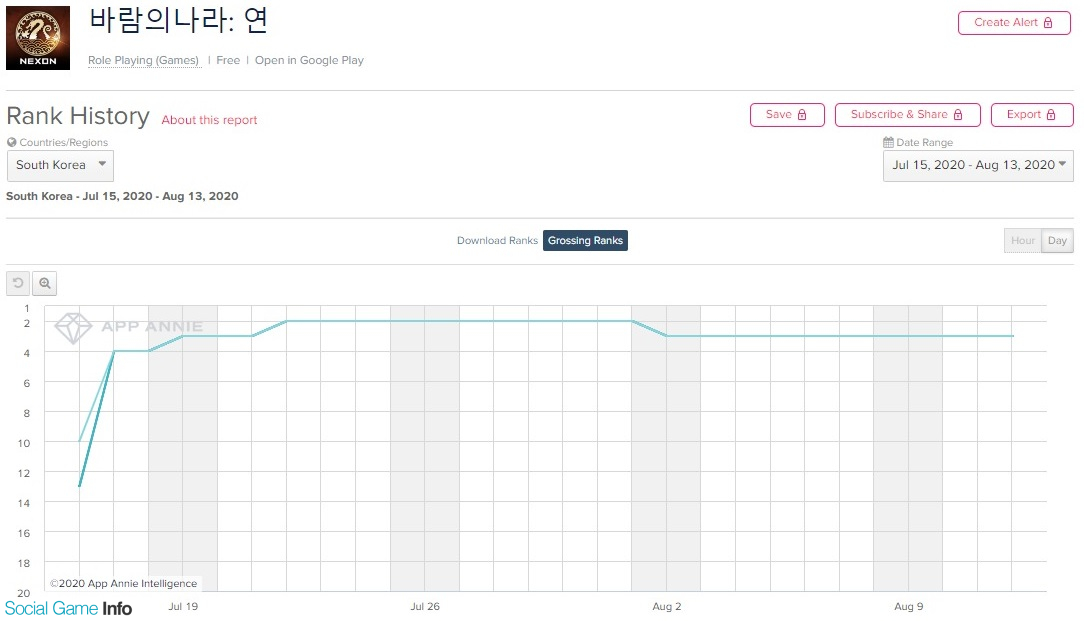Click Subscribe & Share button
This screenshot has width=1084, height=621.
click(907, 115)
